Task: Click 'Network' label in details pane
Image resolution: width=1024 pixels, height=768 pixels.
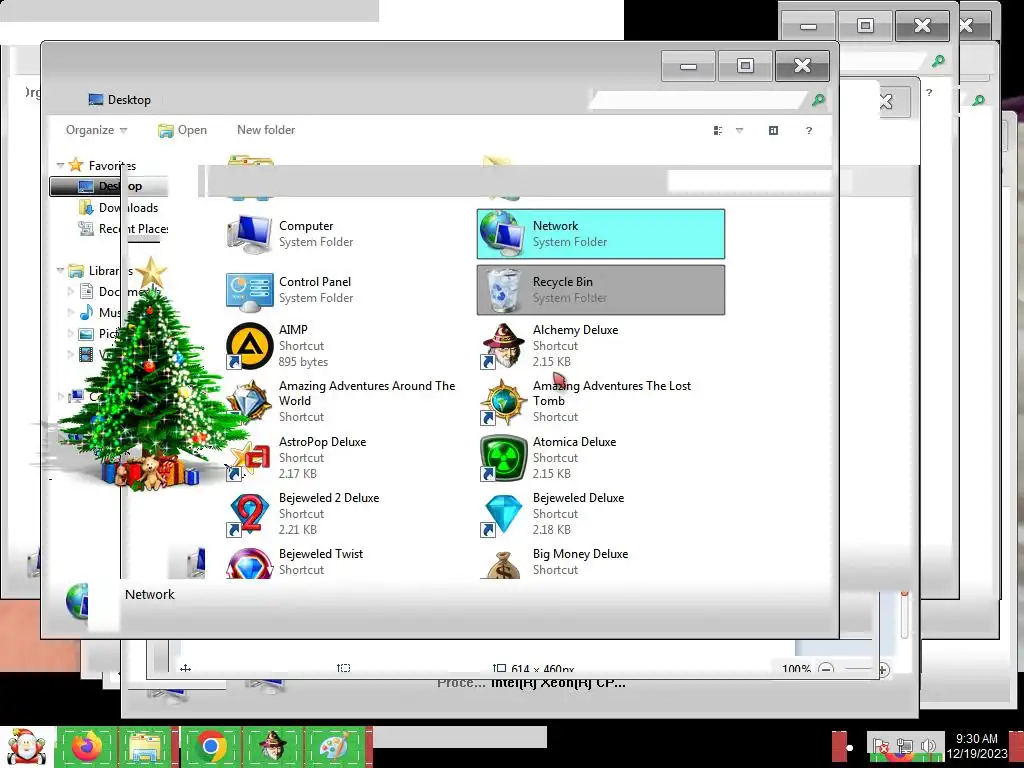Action: coord(150,594)
